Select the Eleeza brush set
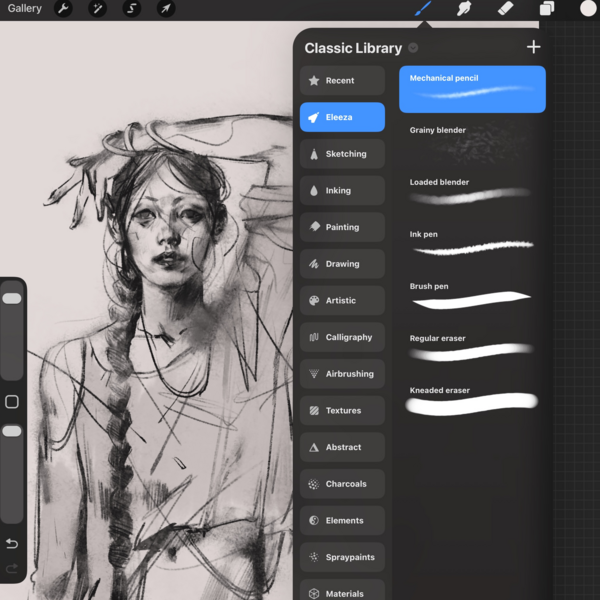Image resolution: width=600 pixels, height=600 pixels. click(342, 117)
